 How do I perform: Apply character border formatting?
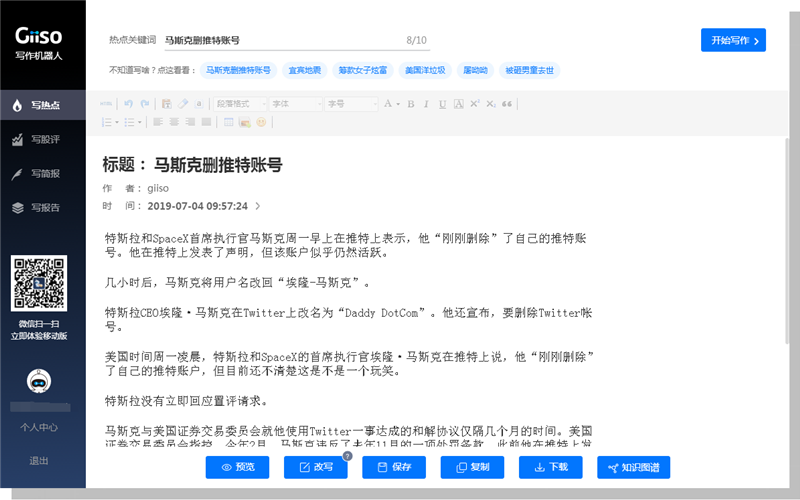point(459,104)
